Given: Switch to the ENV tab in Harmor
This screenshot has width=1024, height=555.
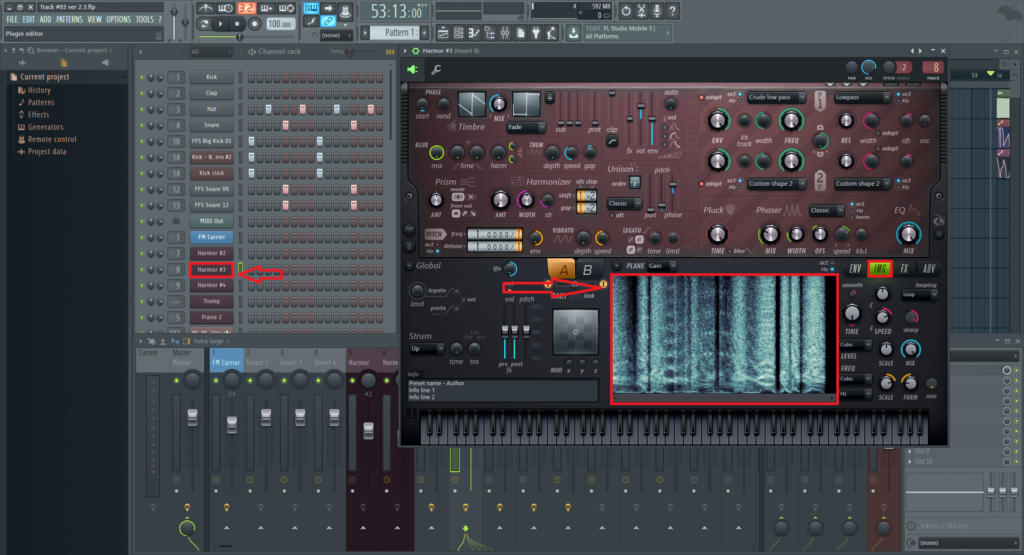Looking at the screenshot, I should click(x=855, y=268).
